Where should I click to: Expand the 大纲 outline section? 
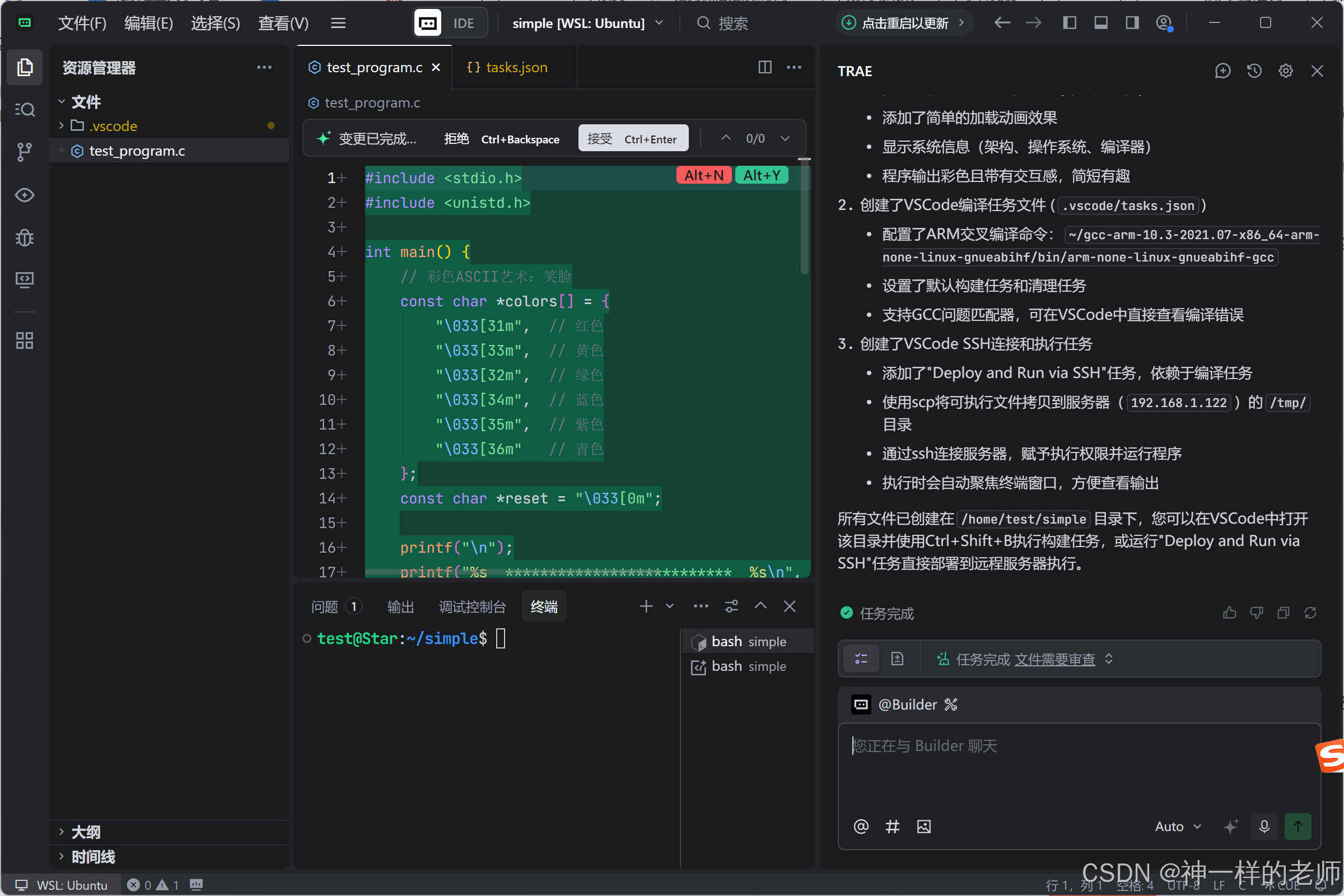tap(86, 832)
